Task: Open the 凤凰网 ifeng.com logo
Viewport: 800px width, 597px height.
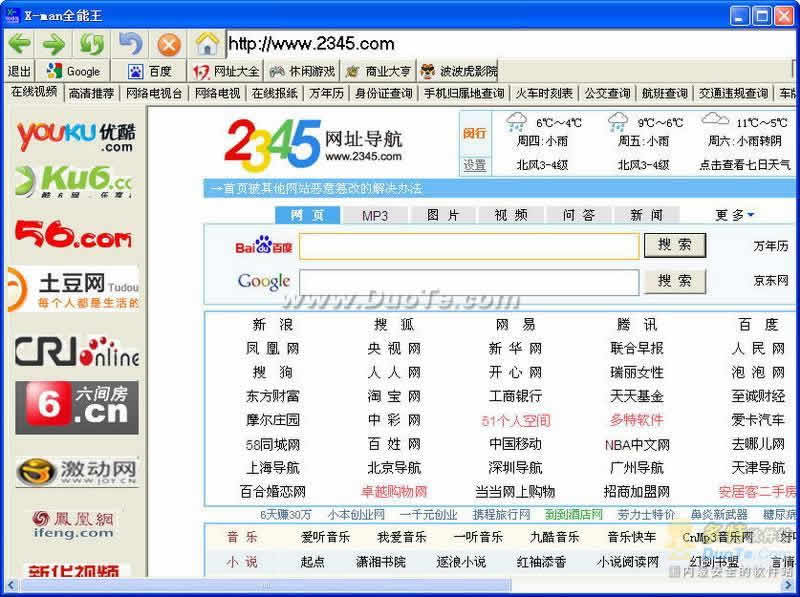Action: pos(73,525)
